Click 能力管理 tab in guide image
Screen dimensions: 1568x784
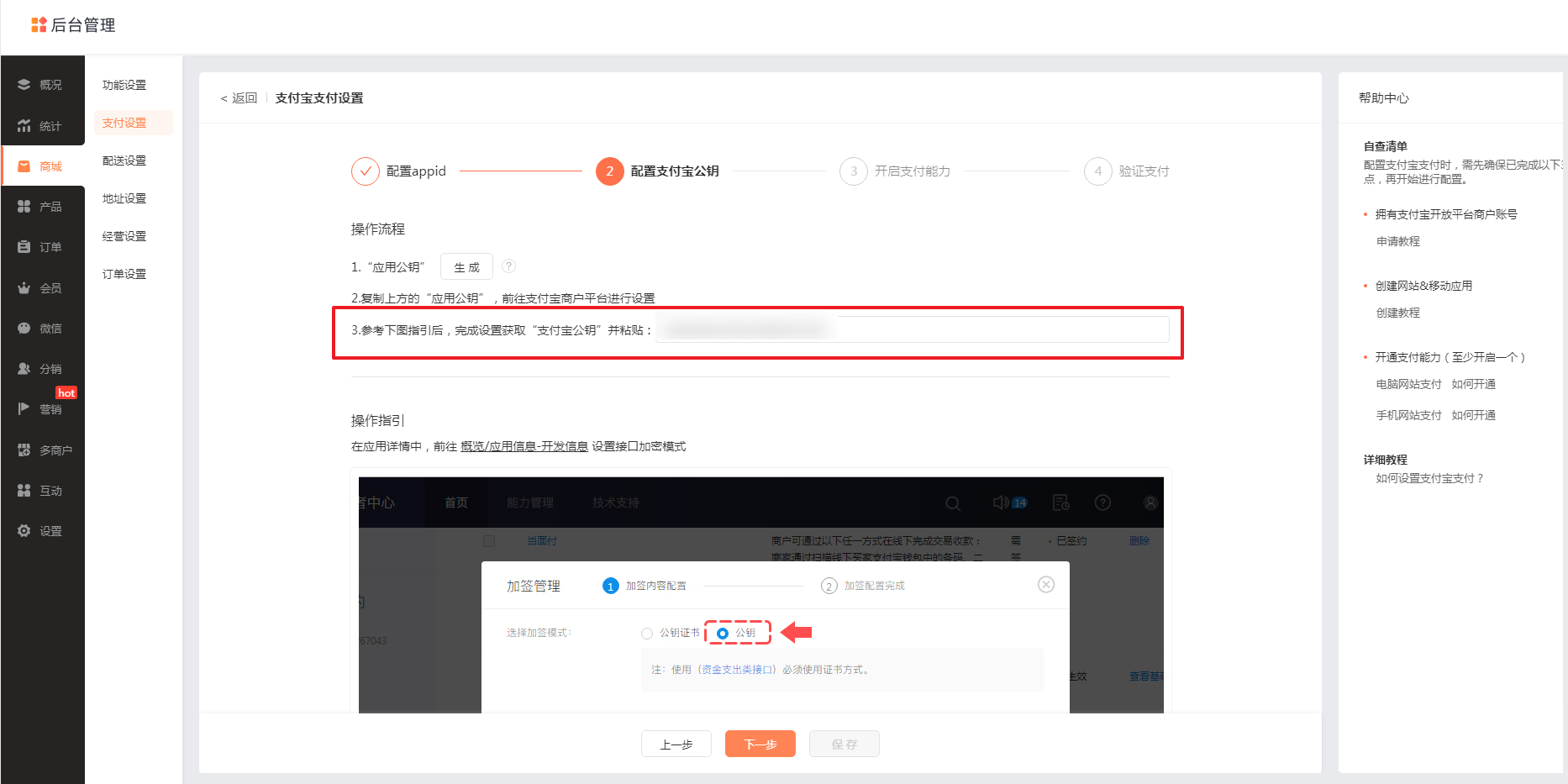pos(530,502)
